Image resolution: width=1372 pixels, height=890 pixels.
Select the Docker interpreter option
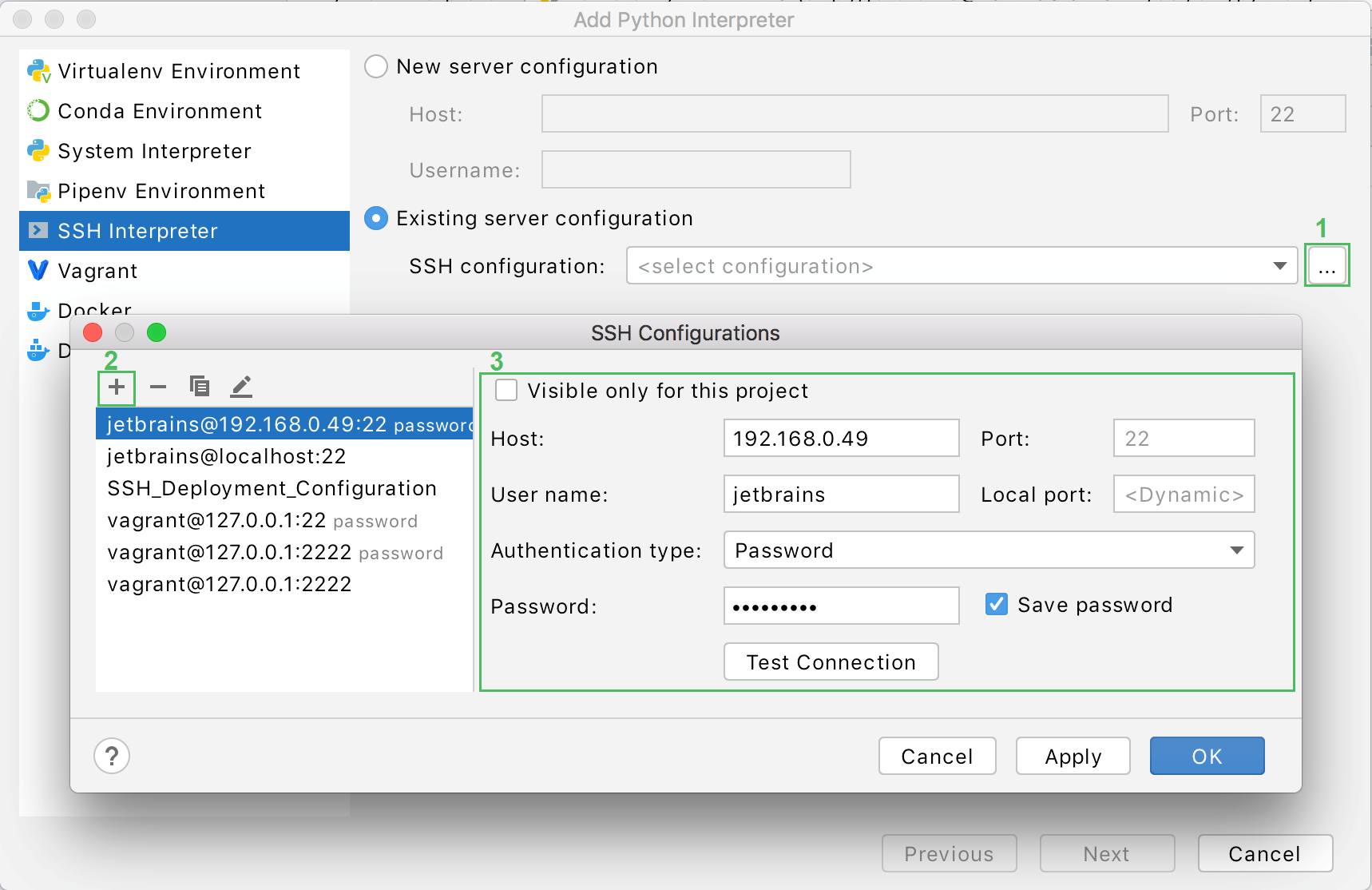(x=93, y=311)
